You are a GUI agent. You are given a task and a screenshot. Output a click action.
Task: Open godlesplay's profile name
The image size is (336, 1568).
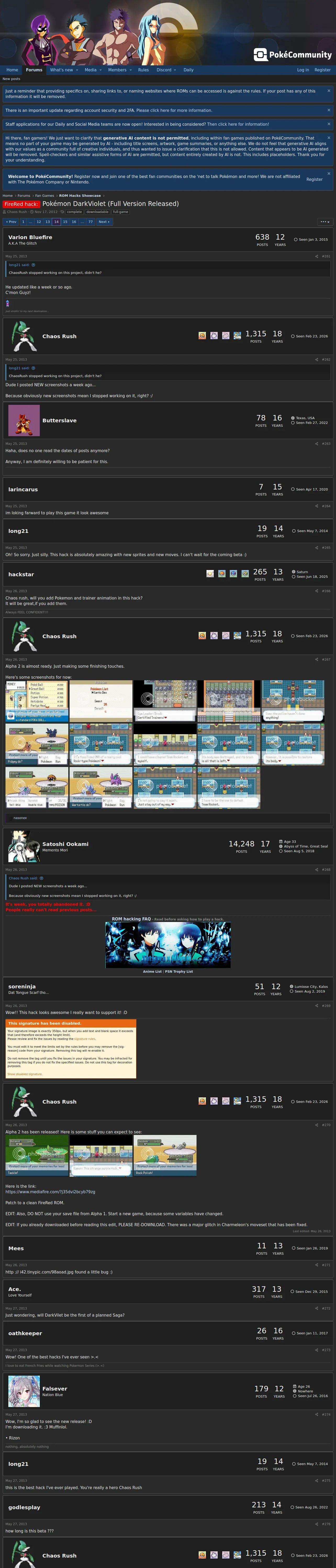[x=24, y=1507]
